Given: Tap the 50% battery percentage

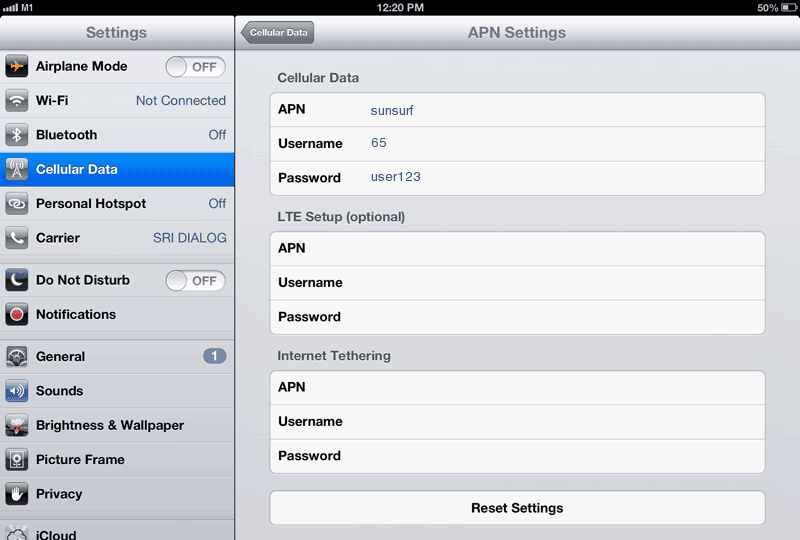Looking at the screenshot, I should click(768, 8).
